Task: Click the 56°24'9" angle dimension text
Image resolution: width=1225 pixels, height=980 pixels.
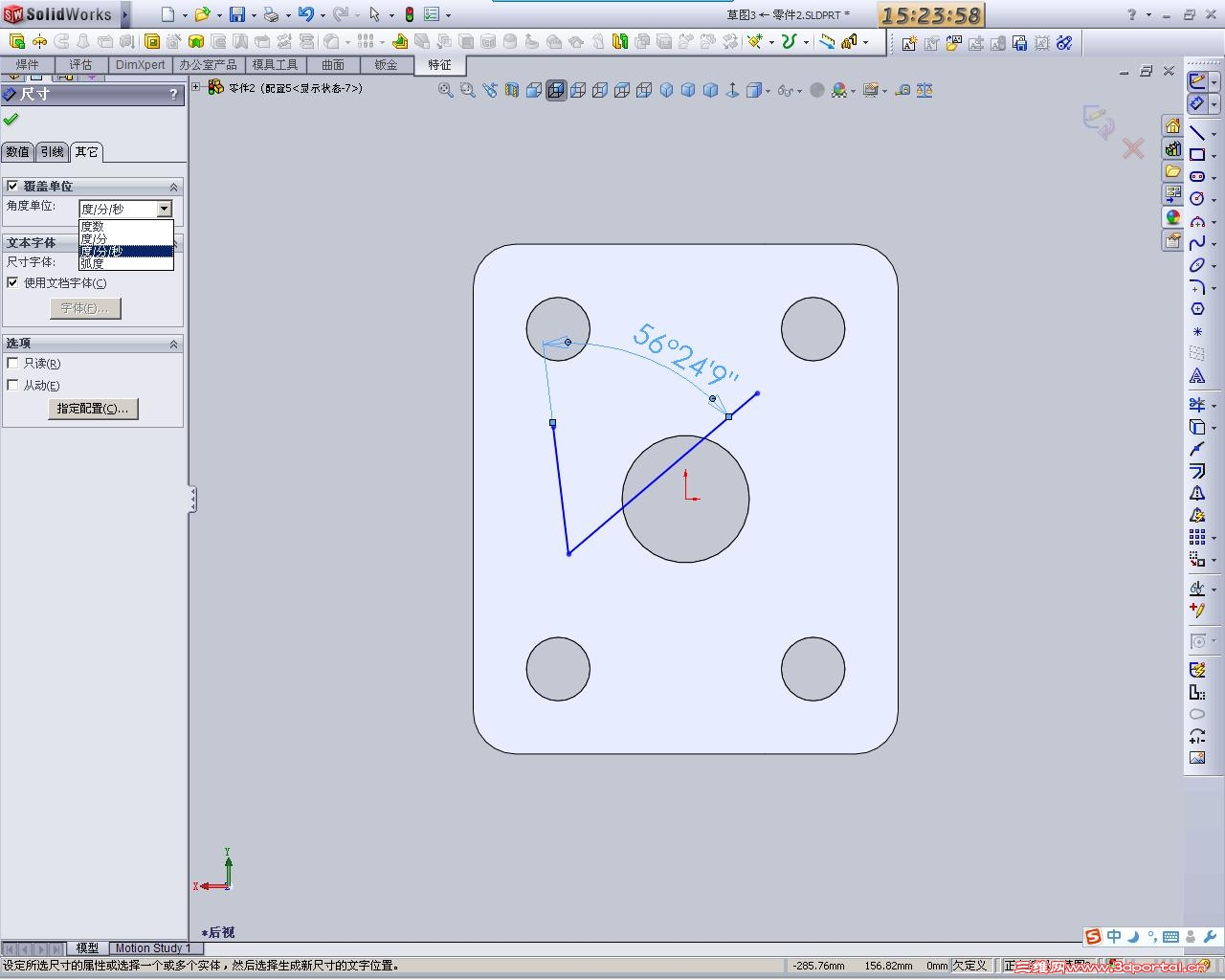Action: (x=684, y=355)
